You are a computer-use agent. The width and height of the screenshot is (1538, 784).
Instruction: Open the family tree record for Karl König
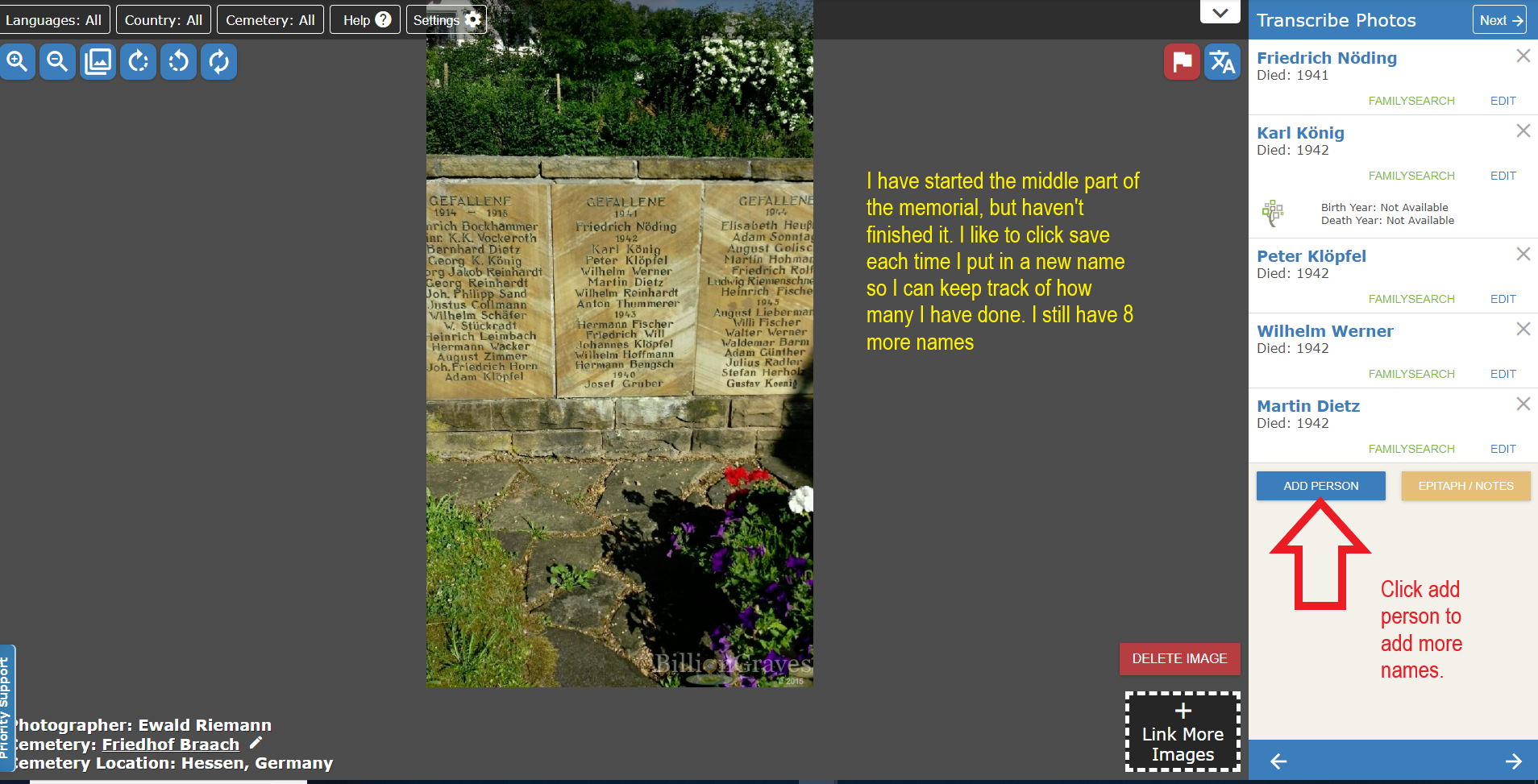(1274, 212)
